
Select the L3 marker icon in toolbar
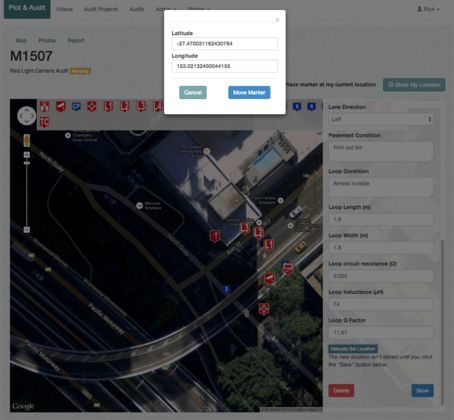141,107
